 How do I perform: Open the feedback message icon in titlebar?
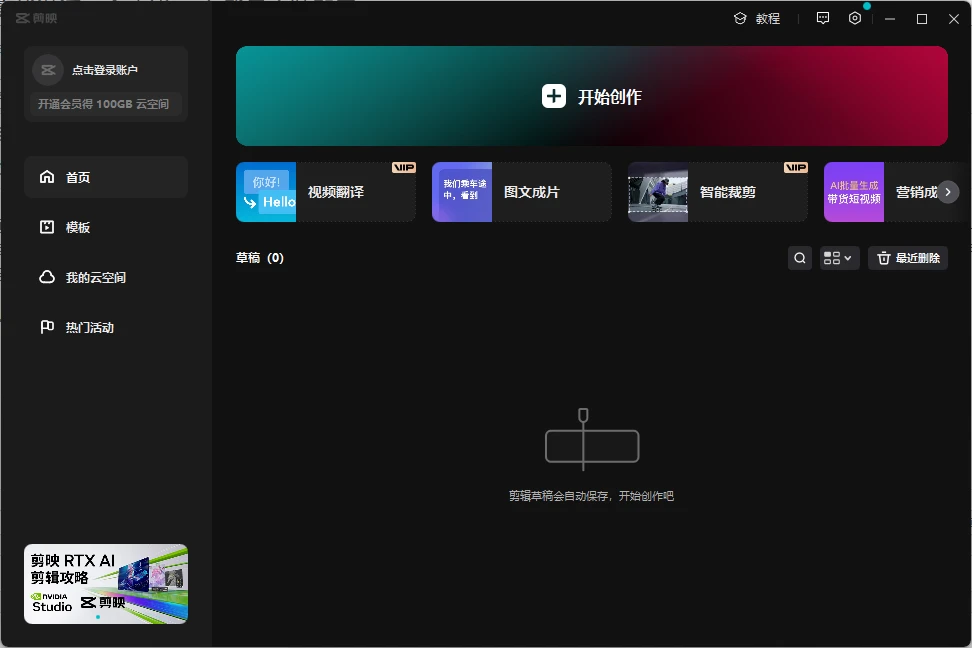(822, 18)
